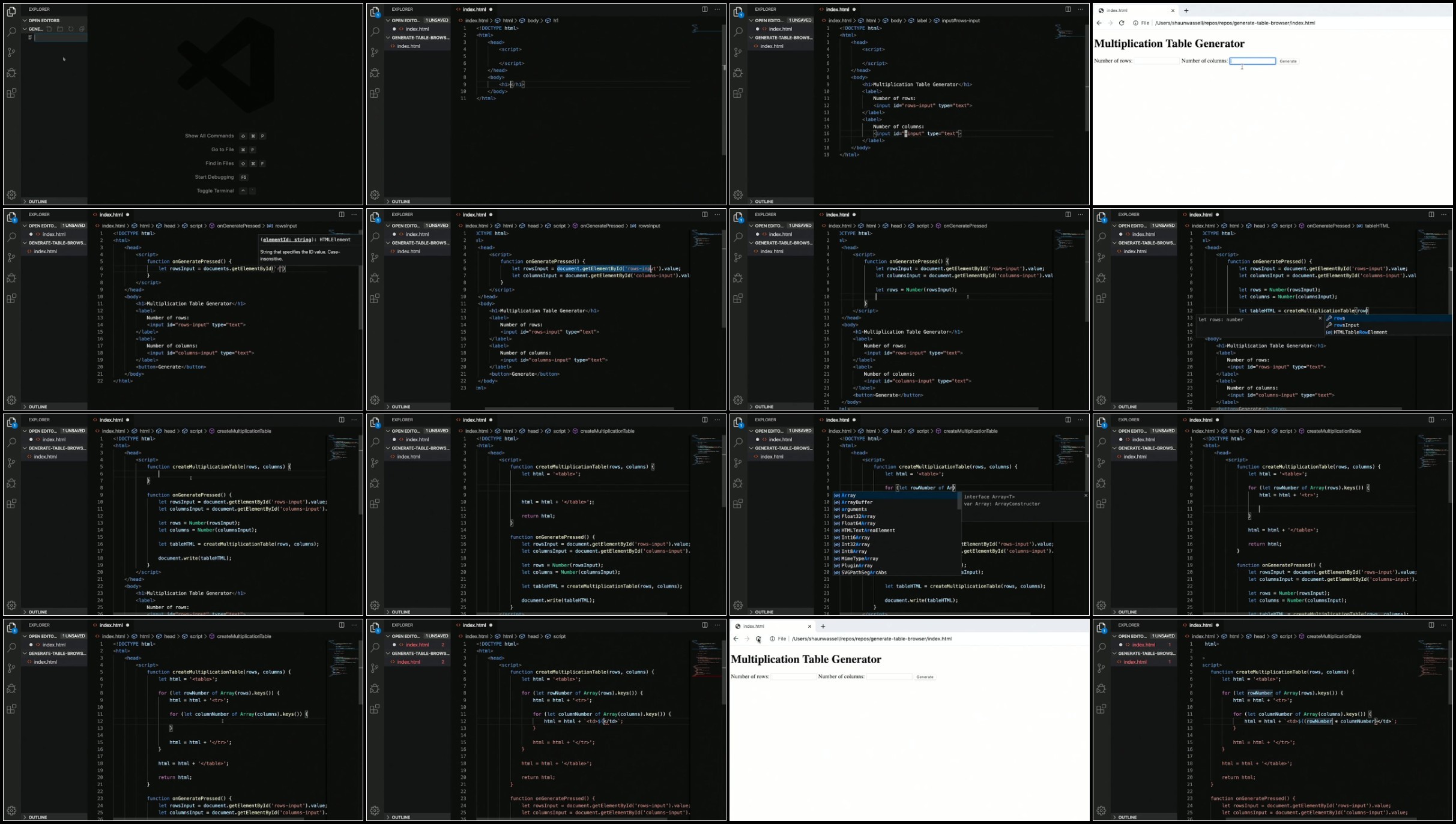Open index.html editor row showing 1 problem
Image resolution: width=1456 pixels, height=824 pixels.
[1144, 645]
